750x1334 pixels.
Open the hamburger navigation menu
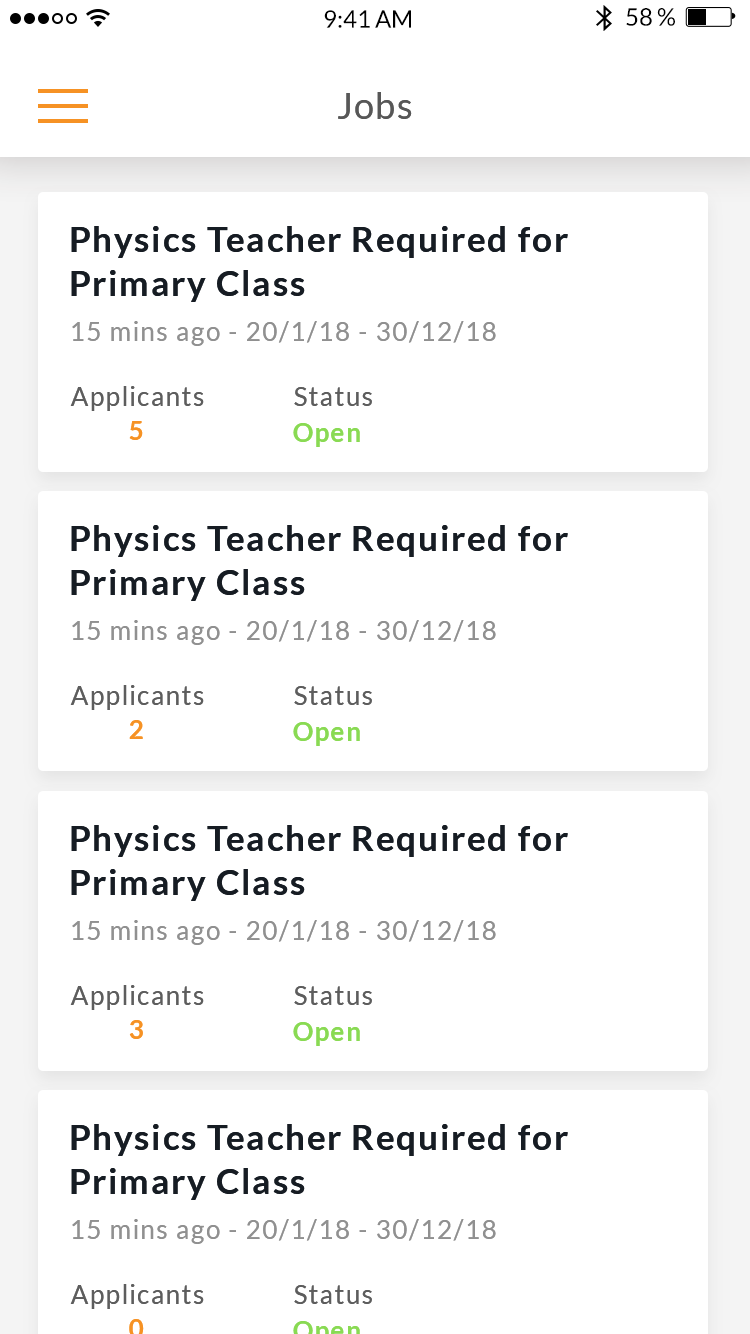[63, 106]
